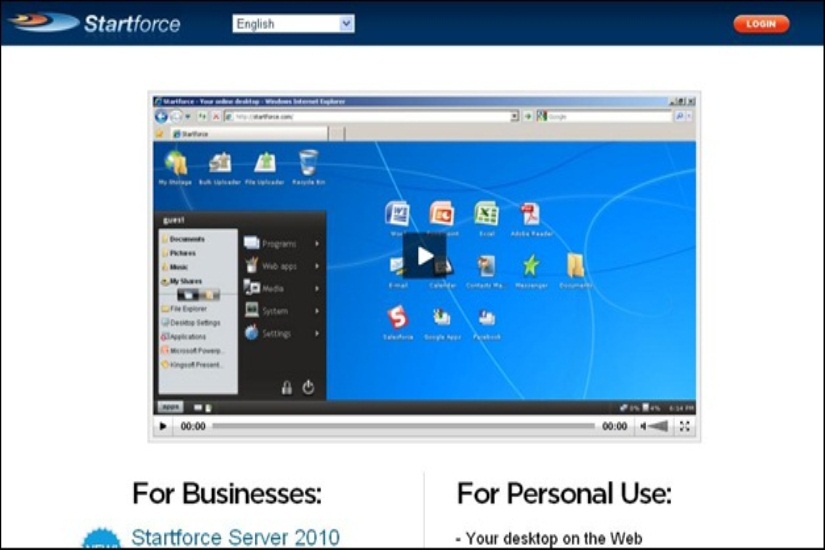Open the Word icon on the desktop

(x=397, y=218)
